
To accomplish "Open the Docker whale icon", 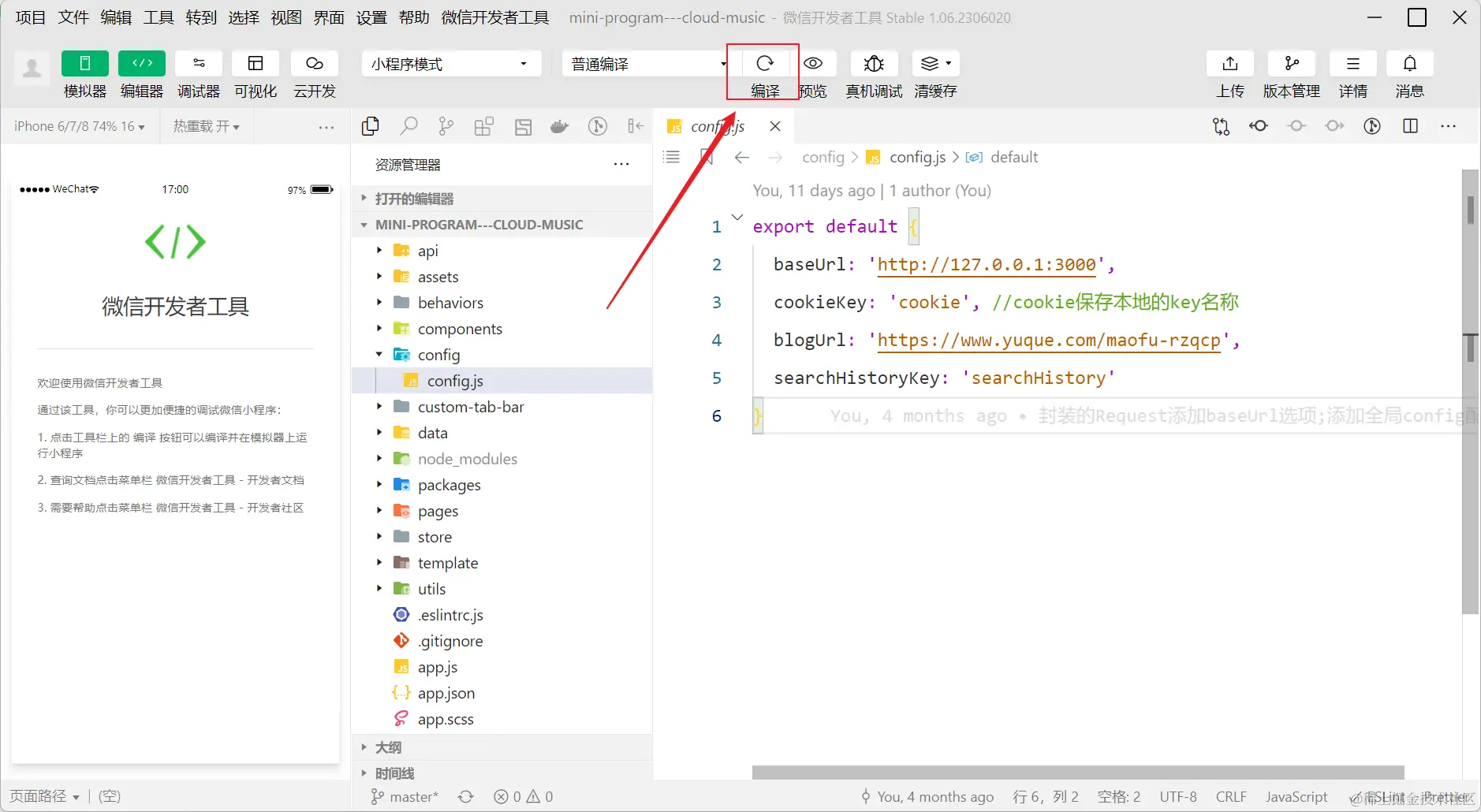I will click(x=560, y=126).
